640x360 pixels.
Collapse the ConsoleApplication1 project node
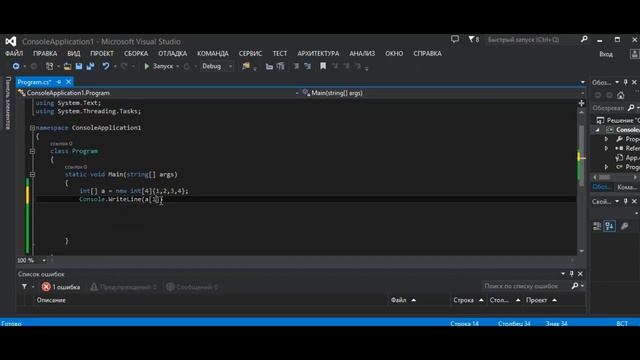click(598, 130)
